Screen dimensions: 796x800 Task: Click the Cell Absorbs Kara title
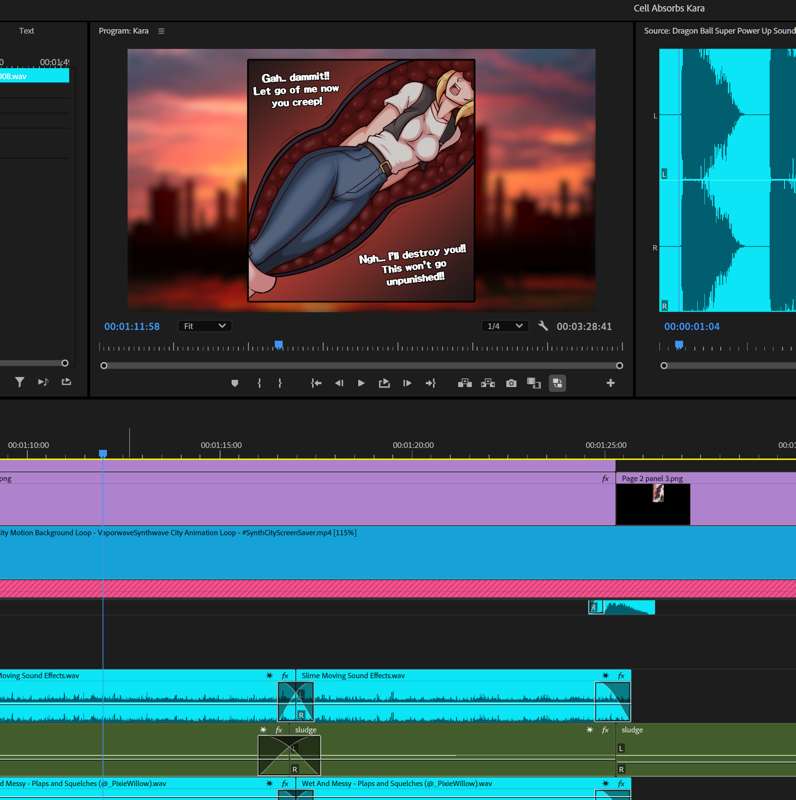[669, 8]
